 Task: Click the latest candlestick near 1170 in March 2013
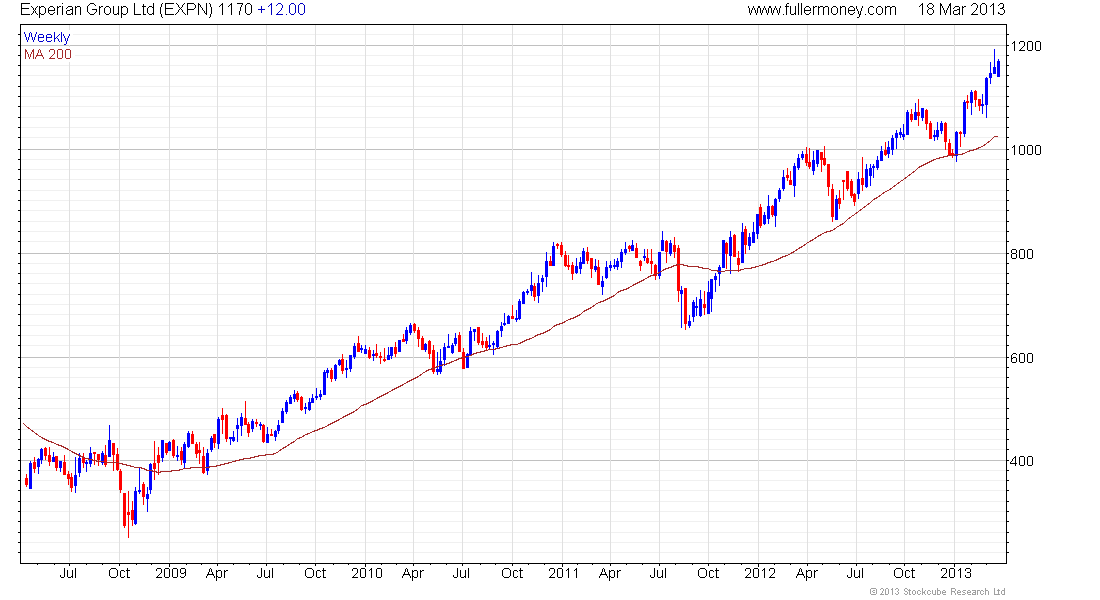(998, 68)
